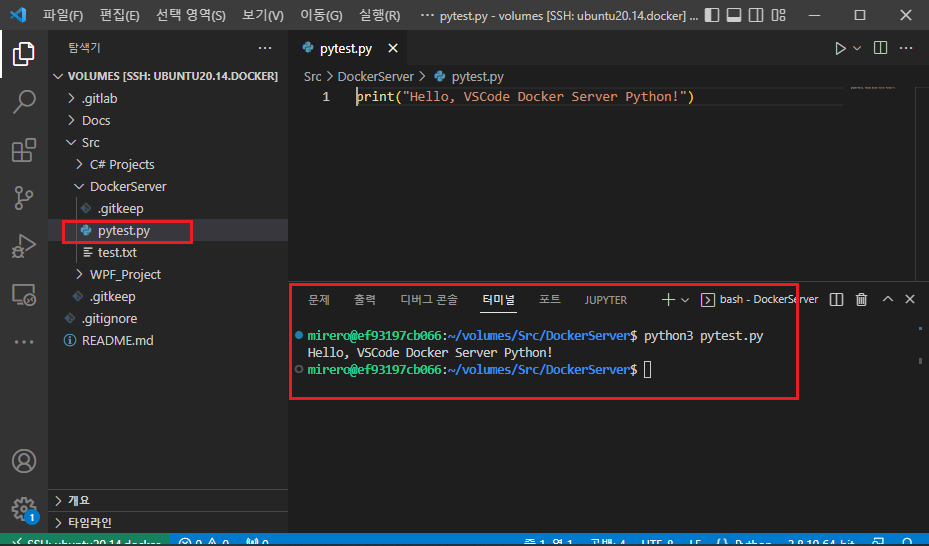Show hidden menu items ellipsis
The image size is (929, 546).
point(427,15)
